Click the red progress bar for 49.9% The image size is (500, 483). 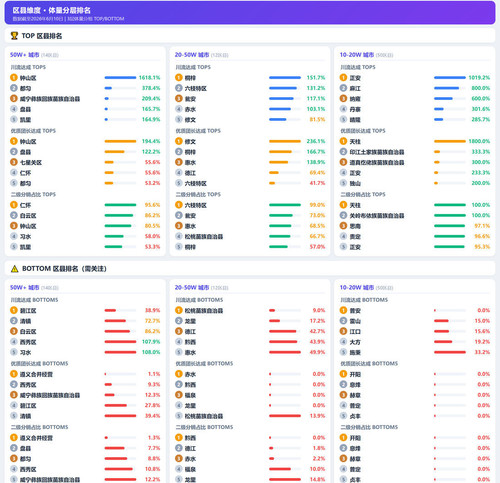point(285,352)
